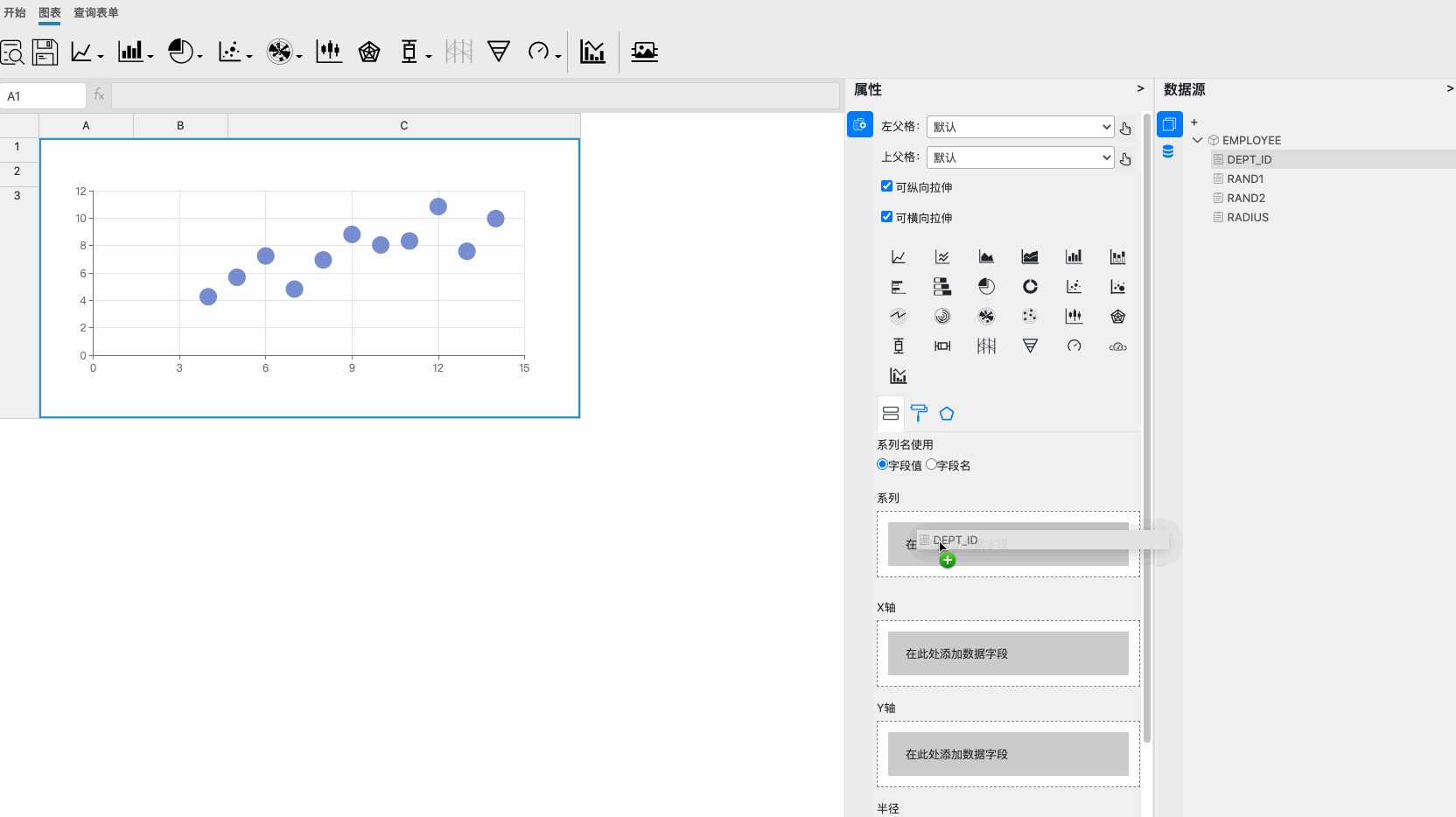
Task: Choose polar line chart in properties grid
Action: (x=899, y=317)
